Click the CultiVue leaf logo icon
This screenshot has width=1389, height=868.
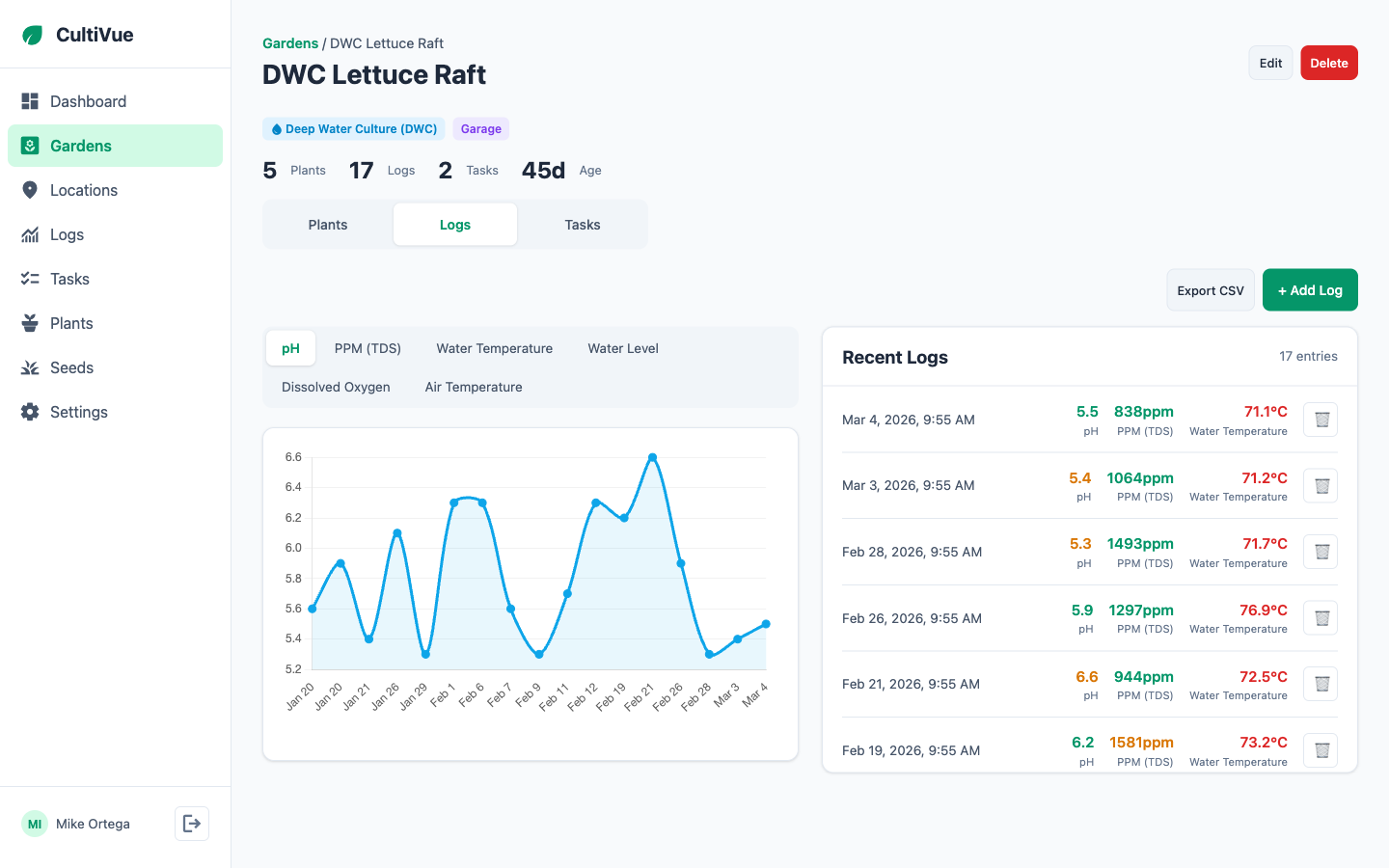33,36
